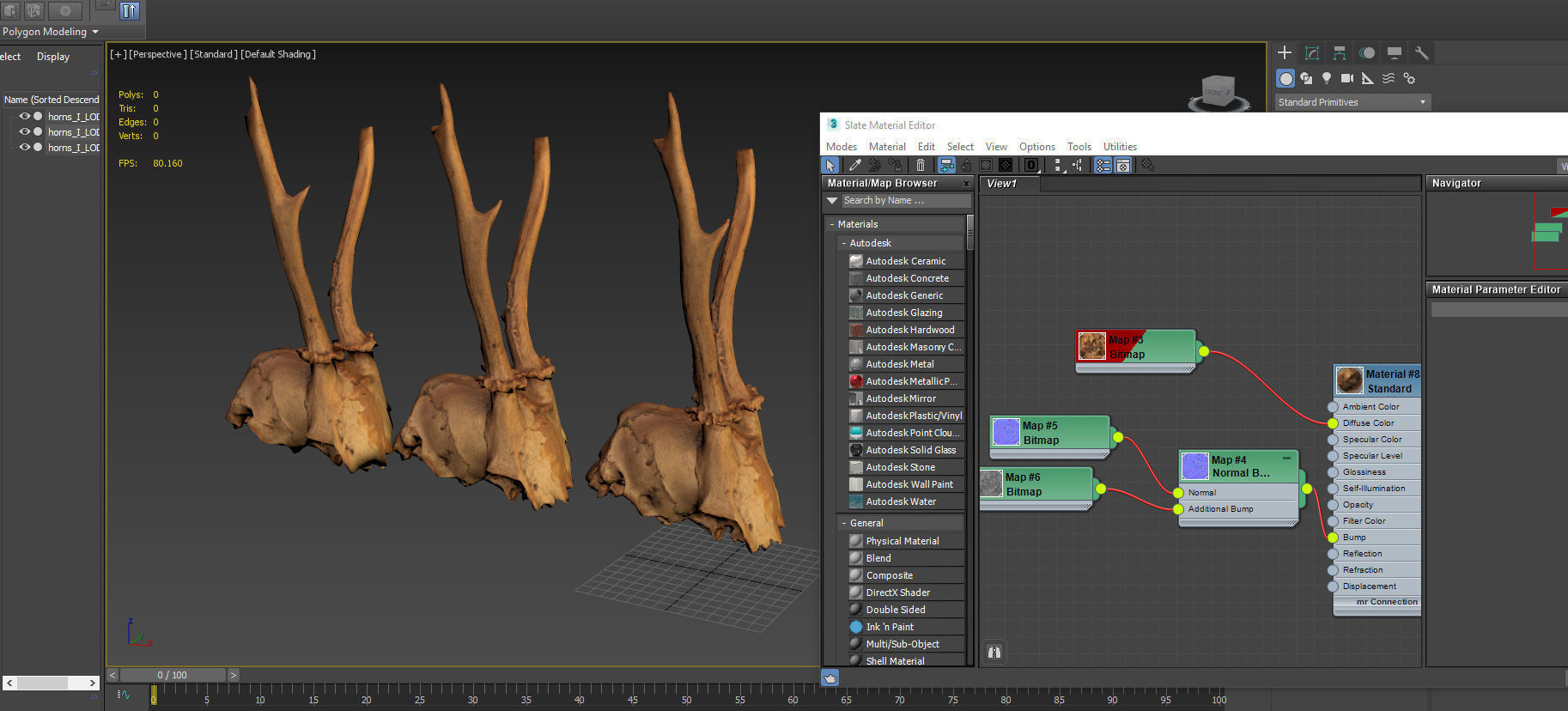Expand the mr Connection rollout

pyautogui.click(x=1377, y=602)
